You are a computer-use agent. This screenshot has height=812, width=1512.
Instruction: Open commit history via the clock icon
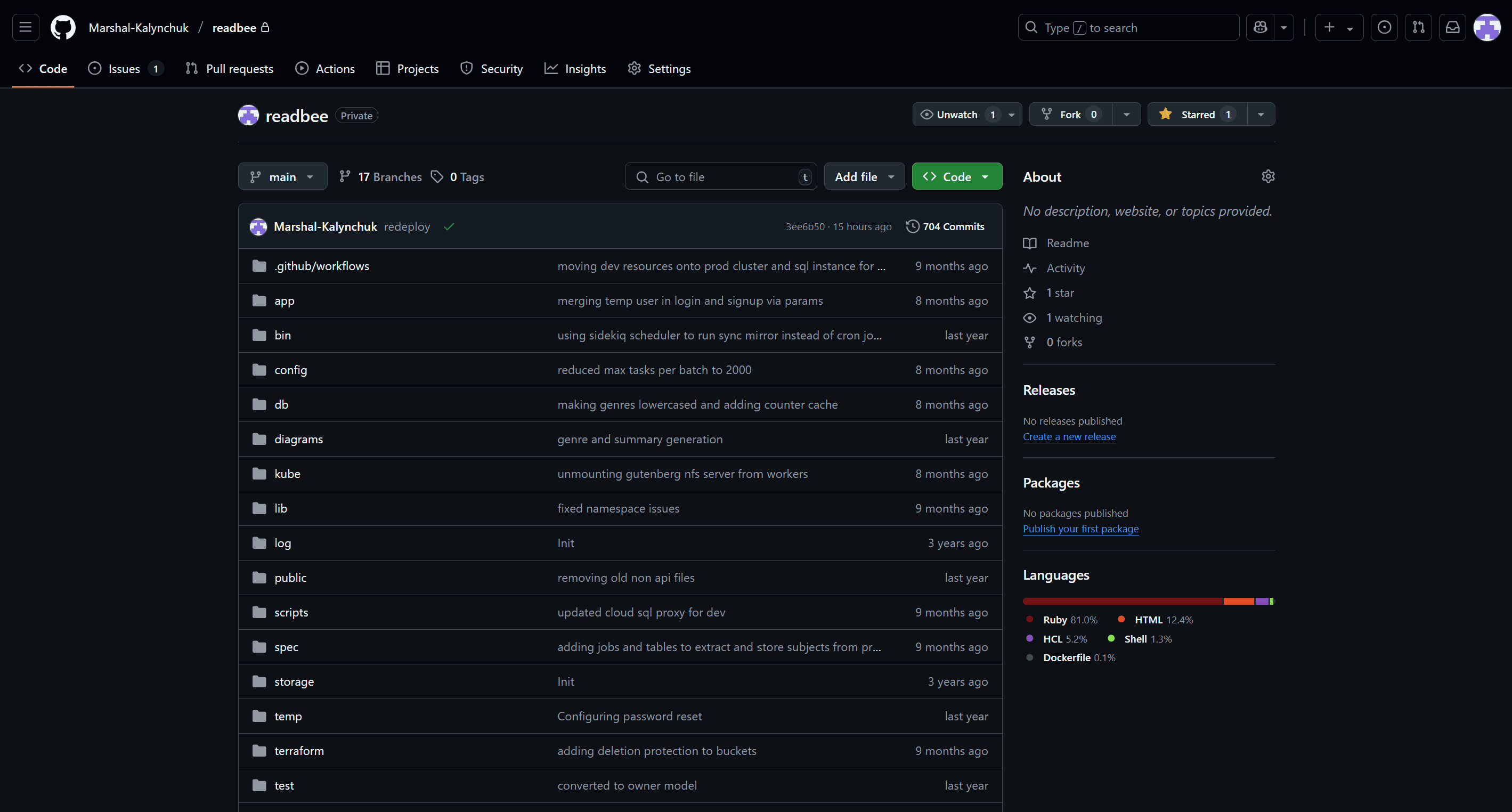[912, 226]
